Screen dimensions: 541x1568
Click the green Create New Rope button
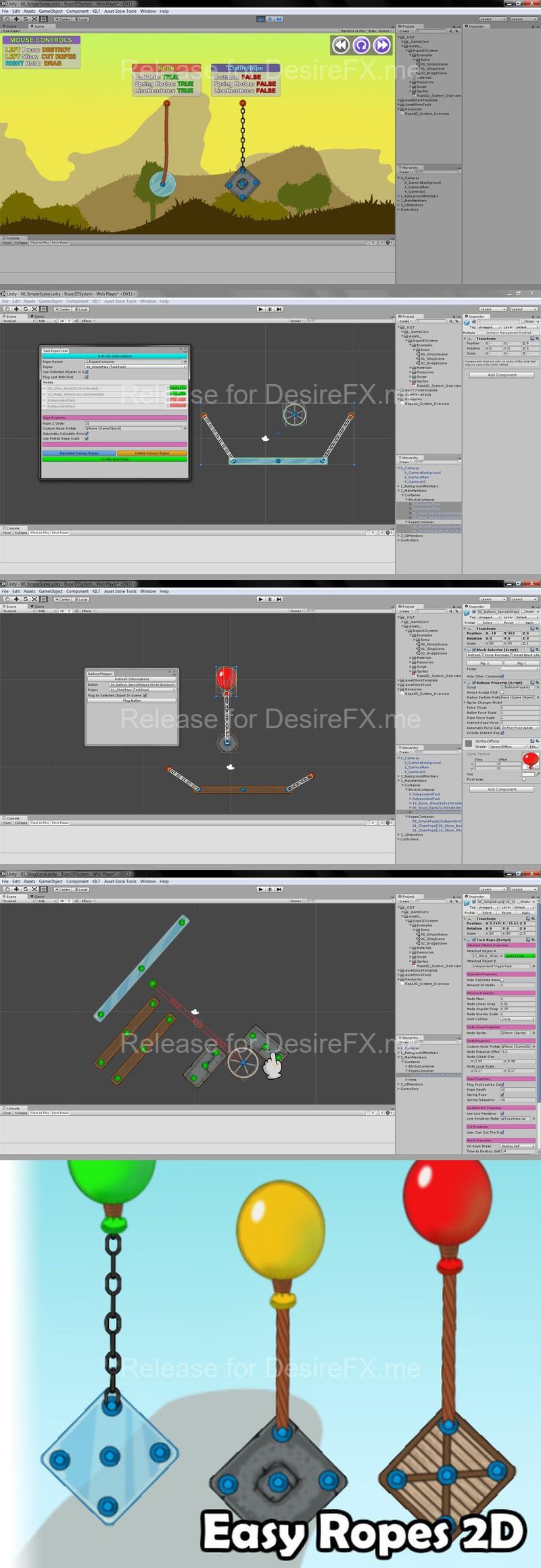[x=114, y=458]
